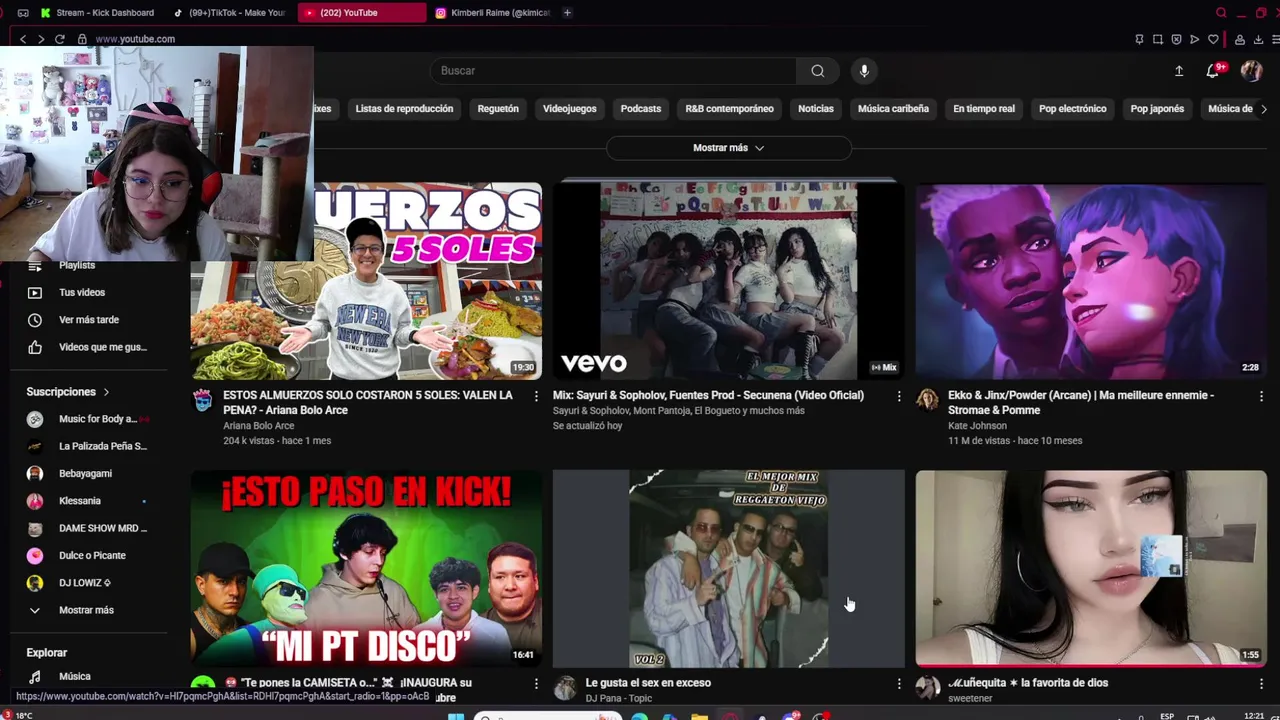Switch to Stream - Kick Dashboard tab
This screenshot has width=1280, height=720.
click(x=98, y=13)
